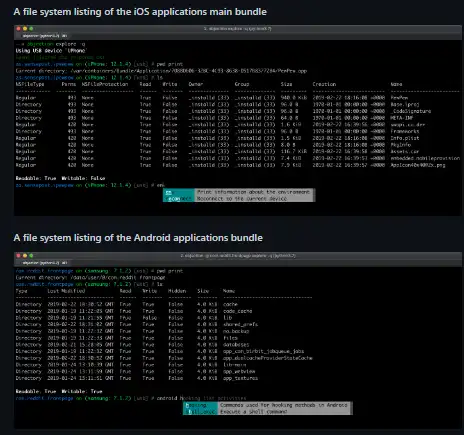Click the META-INF directory name

click(402, 118)
